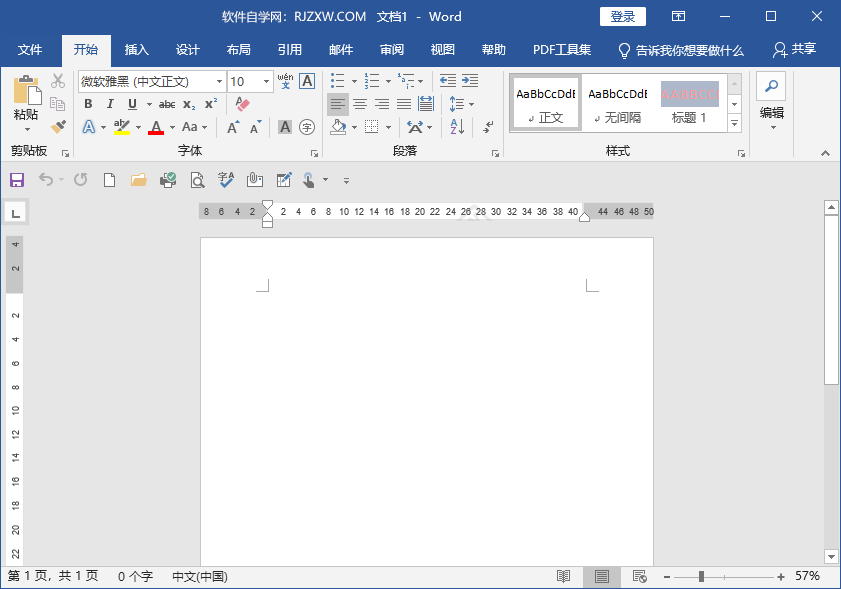
Task: Click the 登录 sign-in button
Action: tap(622, 17)
